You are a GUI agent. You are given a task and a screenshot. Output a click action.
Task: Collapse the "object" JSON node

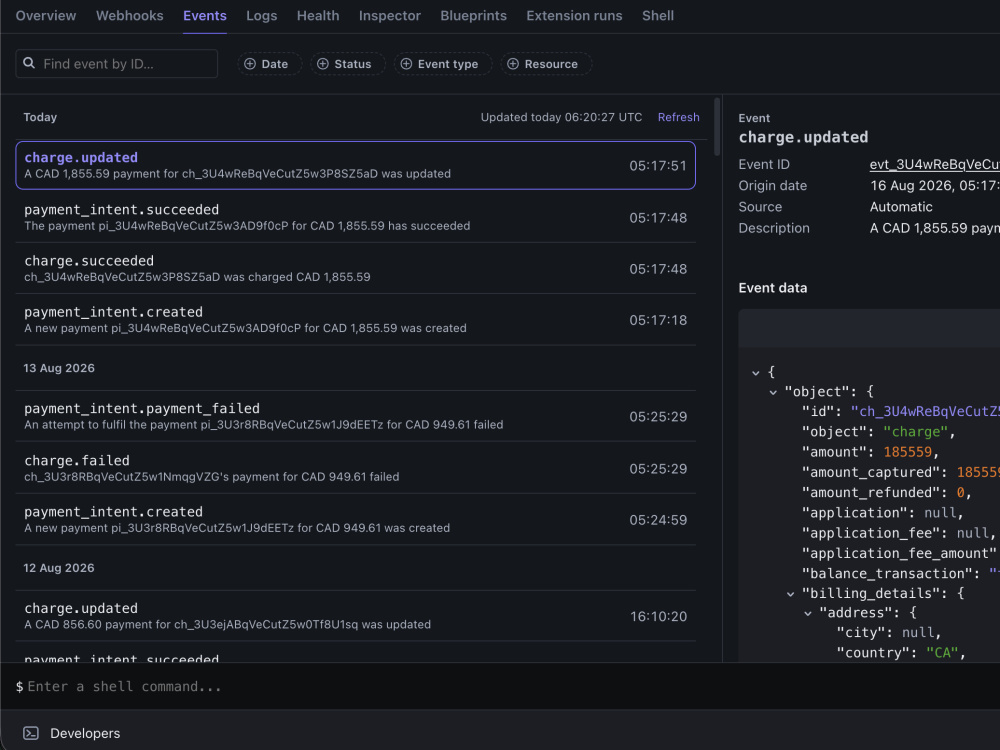click(x=773, y=392)
